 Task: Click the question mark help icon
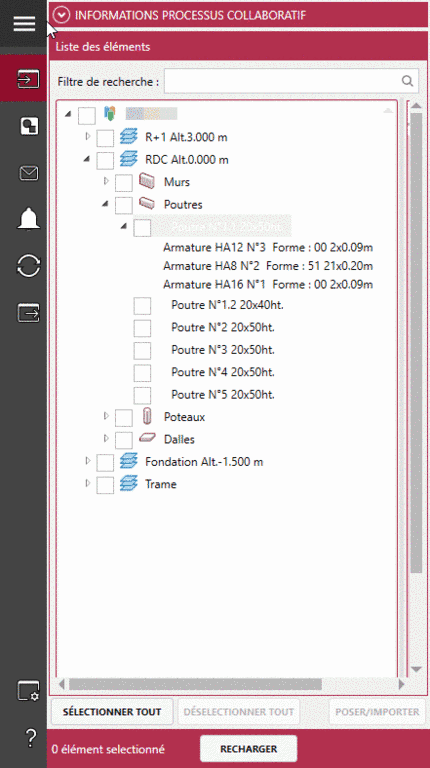[x=30, y=737]
